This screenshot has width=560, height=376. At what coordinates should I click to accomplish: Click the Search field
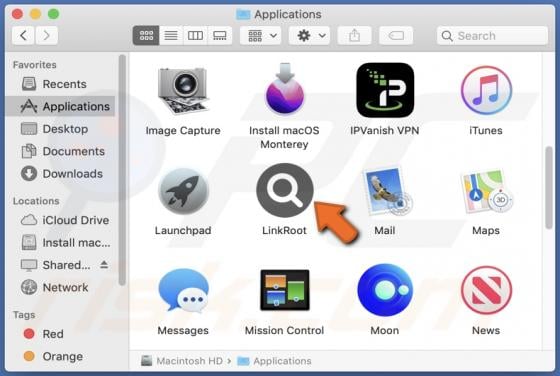pyautogui.click(x=492, y=35)
